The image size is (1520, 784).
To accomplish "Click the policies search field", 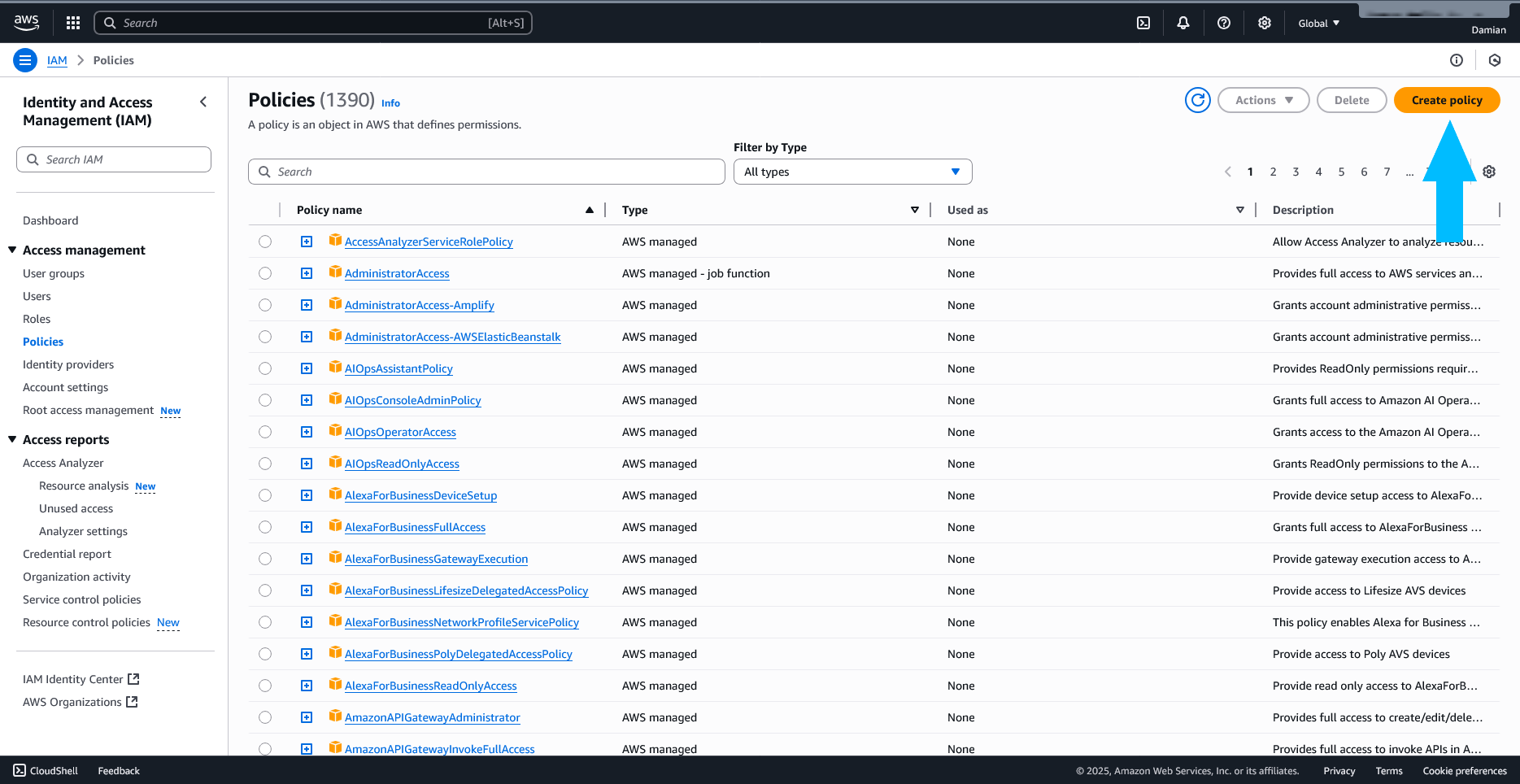I will pyautogui.click(x=486, y=172).
